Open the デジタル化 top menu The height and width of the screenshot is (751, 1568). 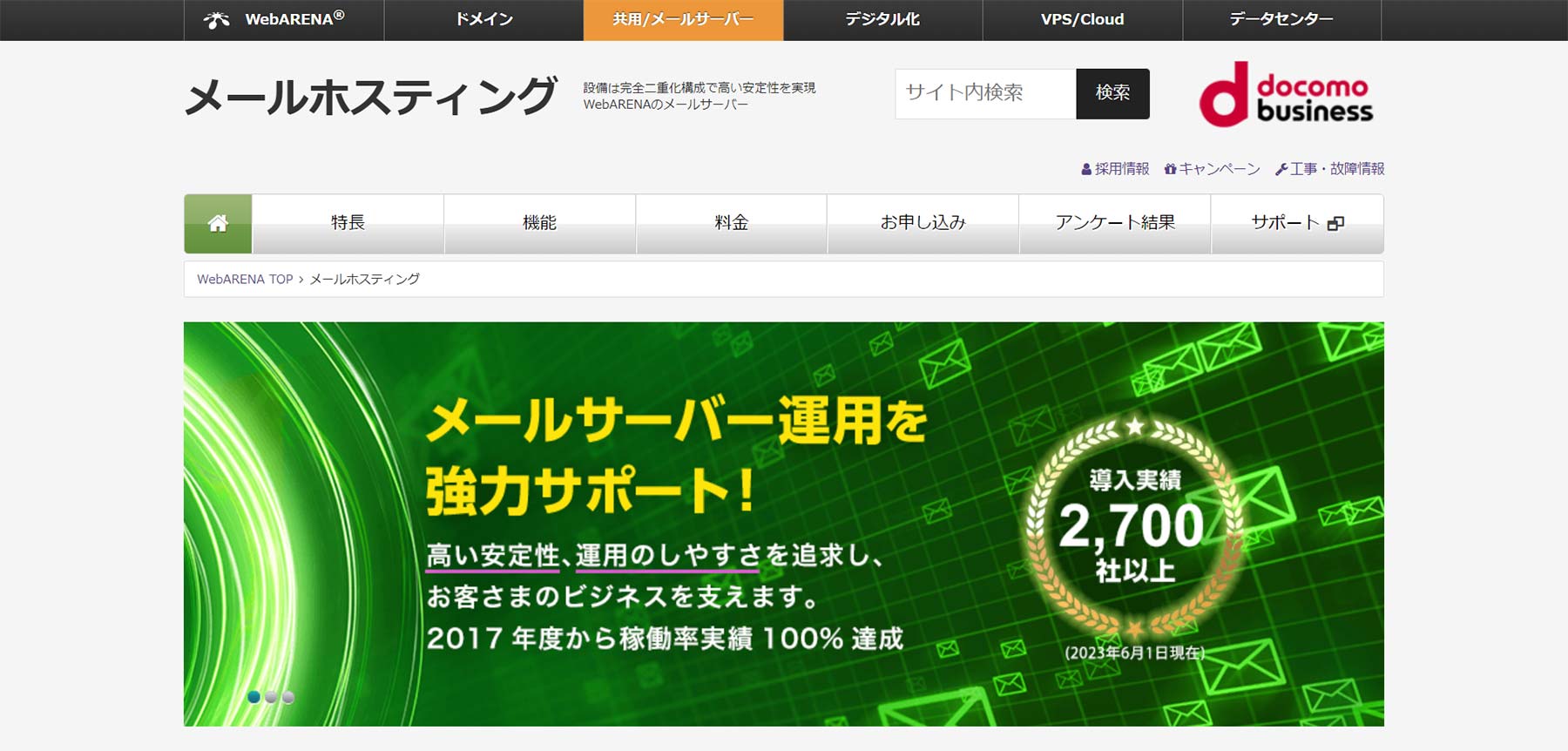coord(882,19)
